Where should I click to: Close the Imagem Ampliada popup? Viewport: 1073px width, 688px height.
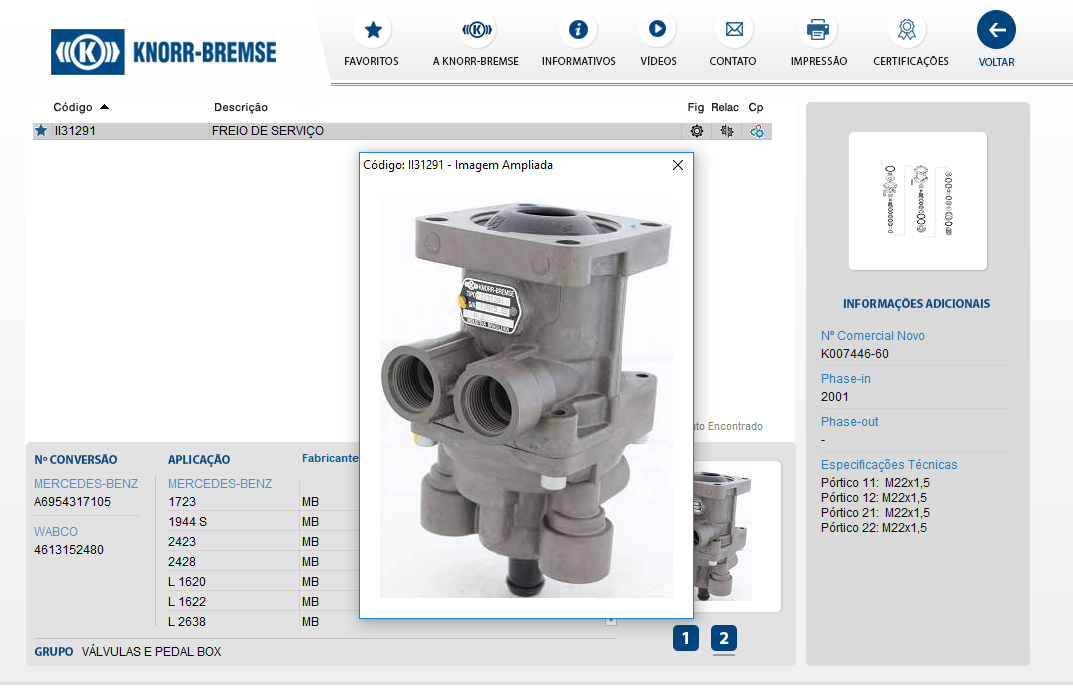(678, 165)
